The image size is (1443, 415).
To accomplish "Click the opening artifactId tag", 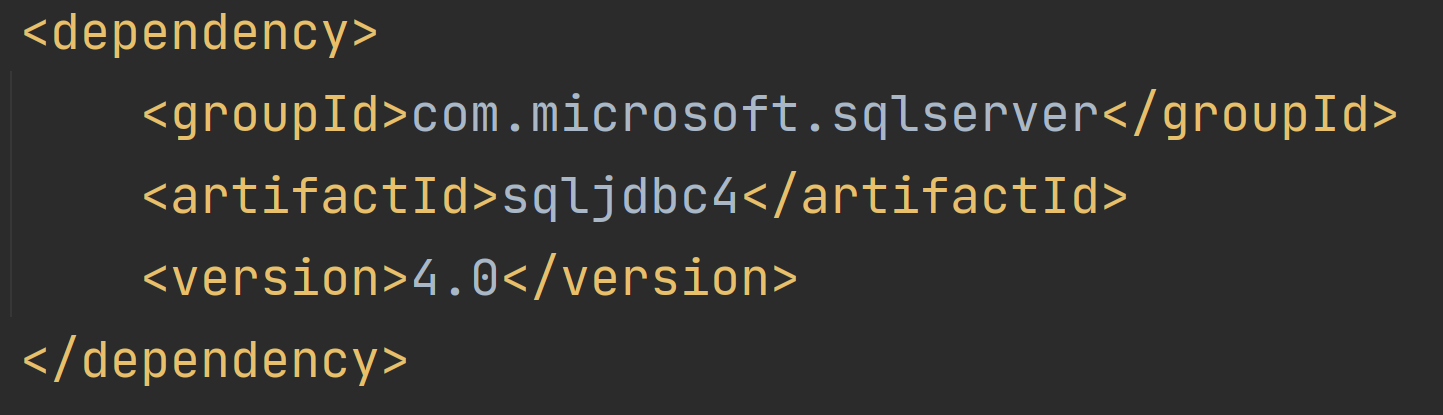I will pyautogui.click(x=320, y=197).
